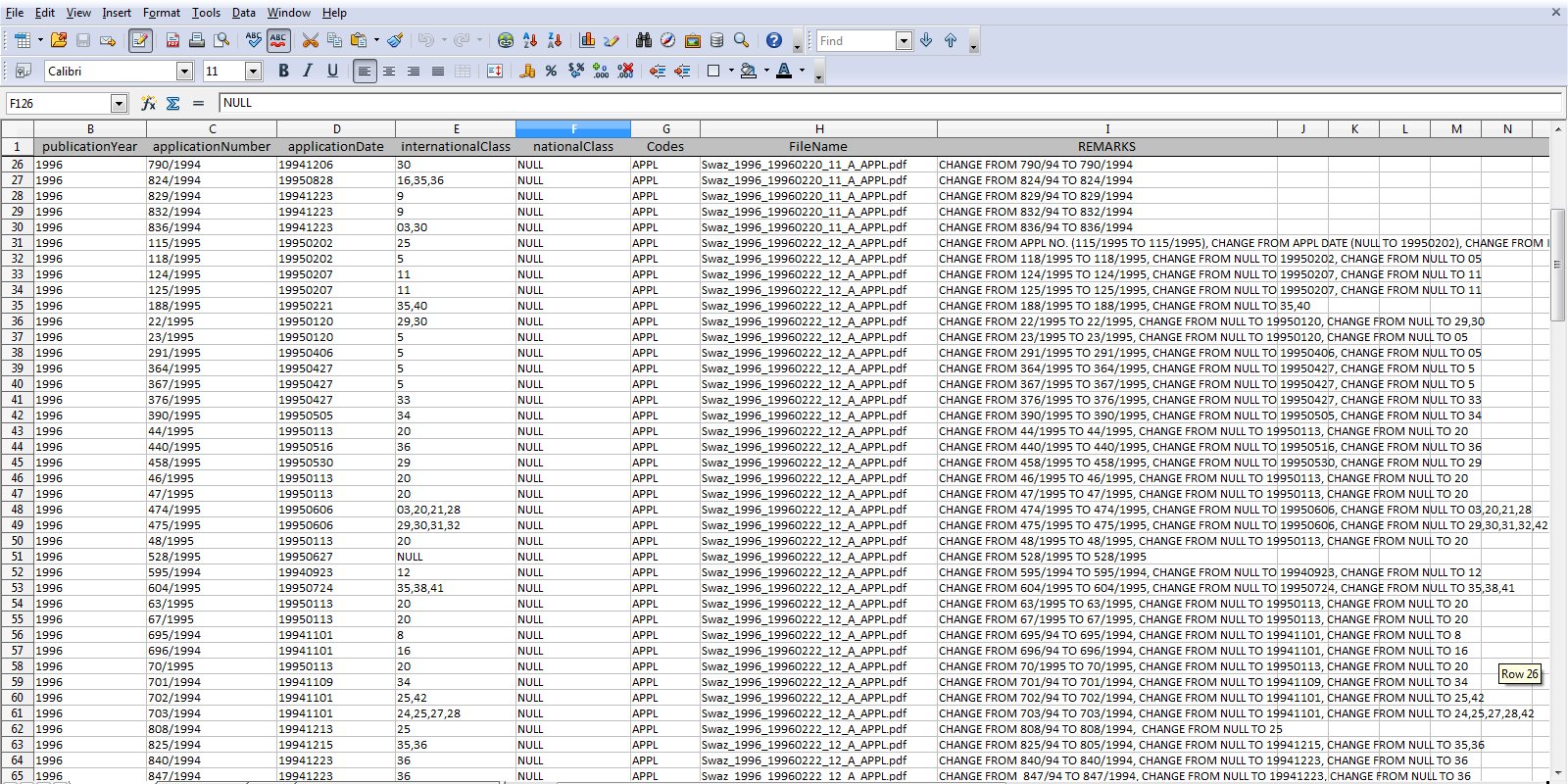Expand the New document dropdown arrow
This screenshot has height=784, width=1568.
point(40,40)
